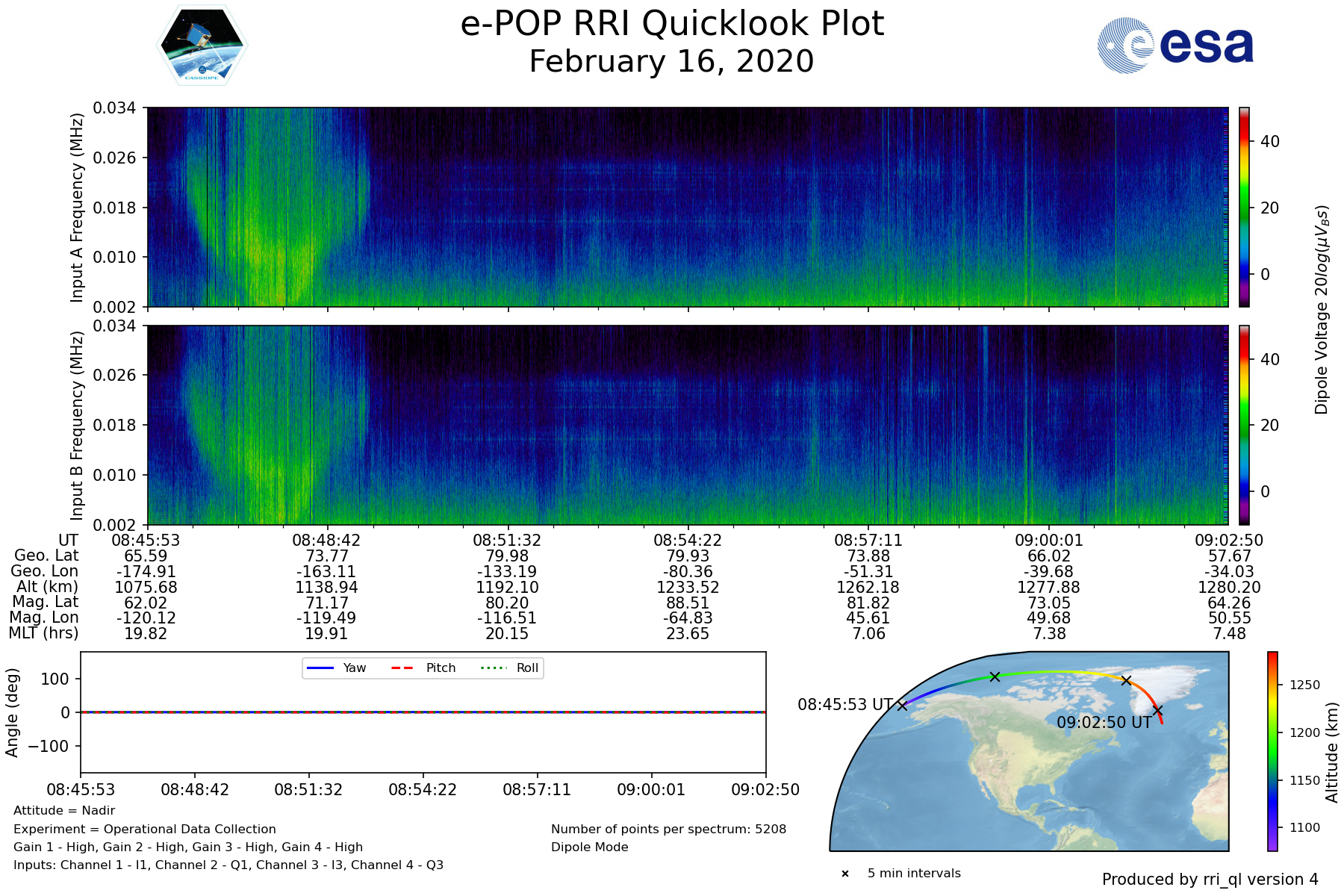The image size is (1344, 896).
Task: Click the ESA logo
Action: (x=1175, y=46)
